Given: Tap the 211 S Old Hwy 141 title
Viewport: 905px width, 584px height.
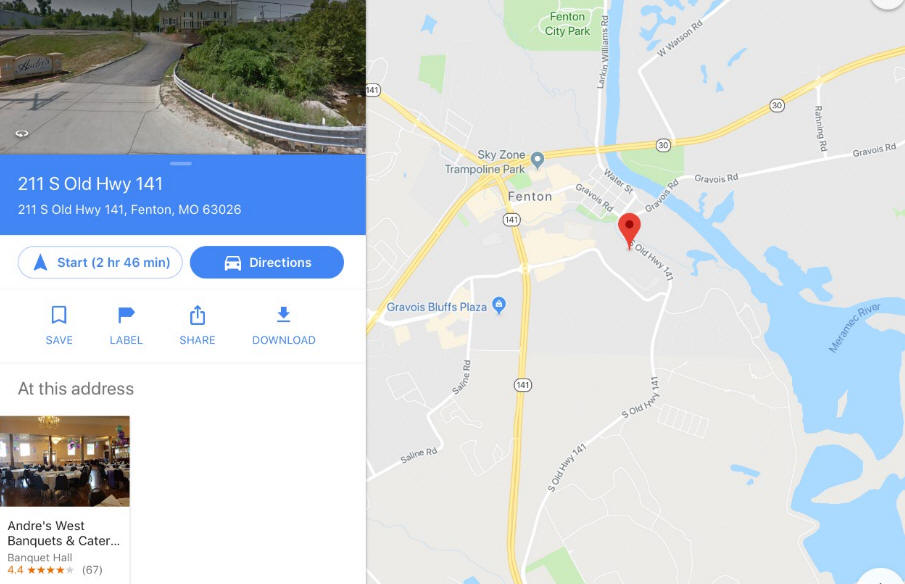Looking at the screenshot, I should click(90, 184).
